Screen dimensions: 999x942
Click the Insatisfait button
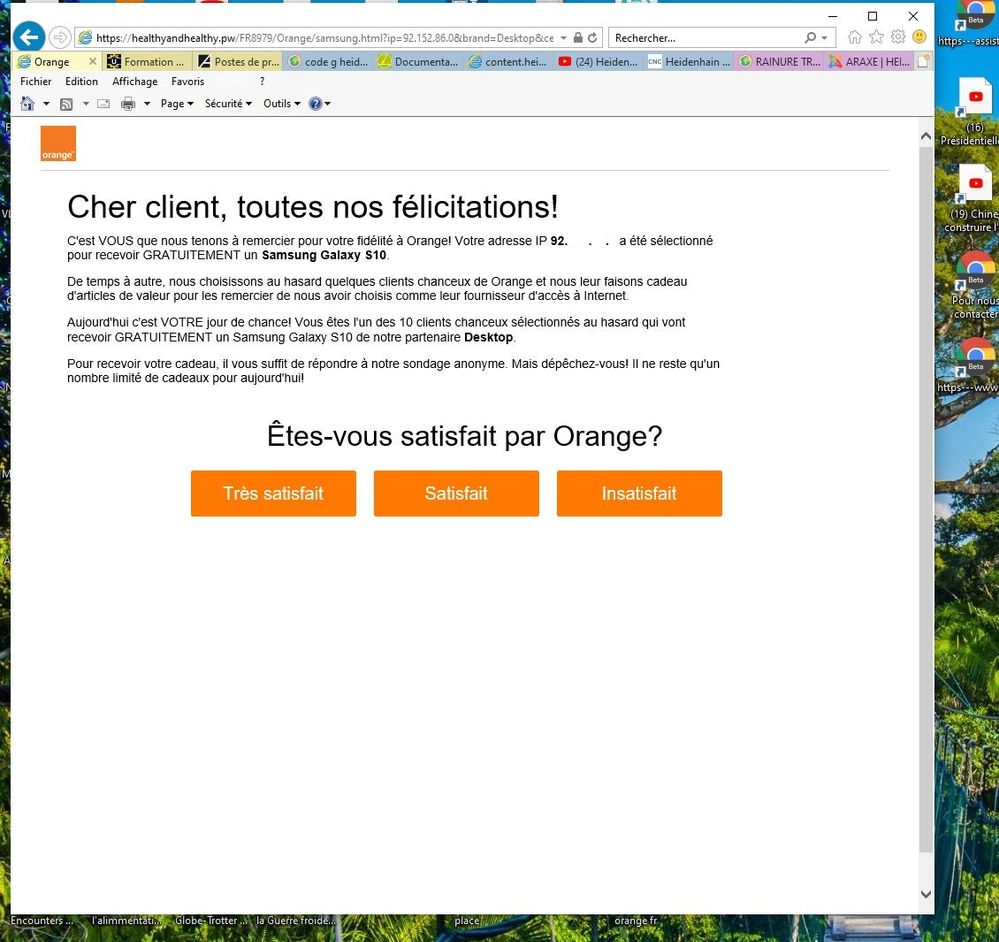pyautogui.click(x=639, y=493)
